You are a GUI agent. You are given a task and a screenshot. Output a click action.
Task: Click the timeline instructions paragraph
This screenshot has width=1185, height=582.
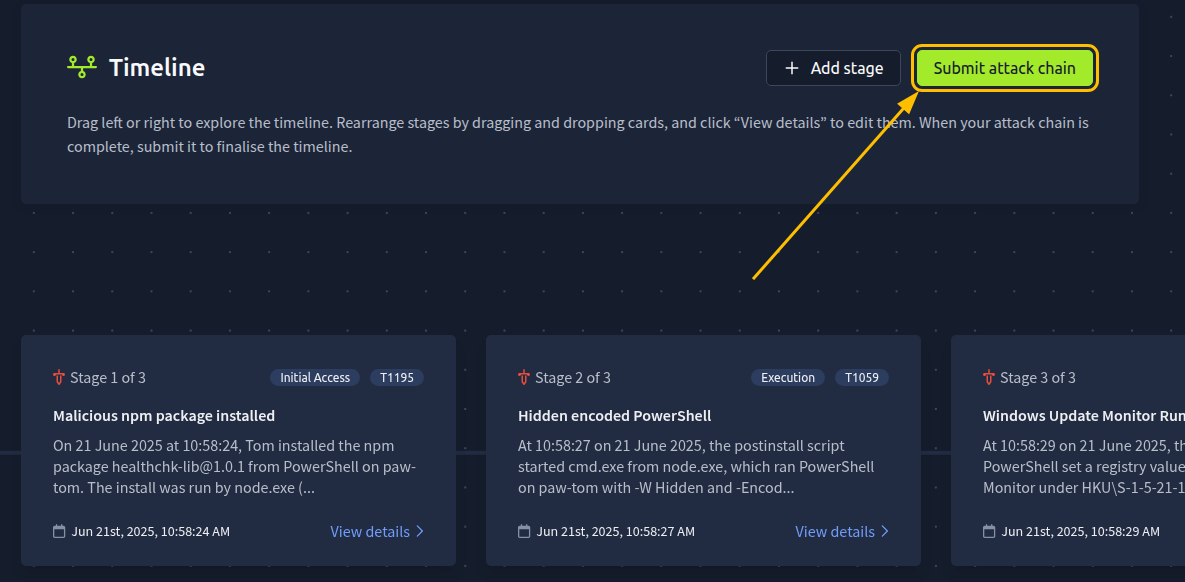point(577,135)
